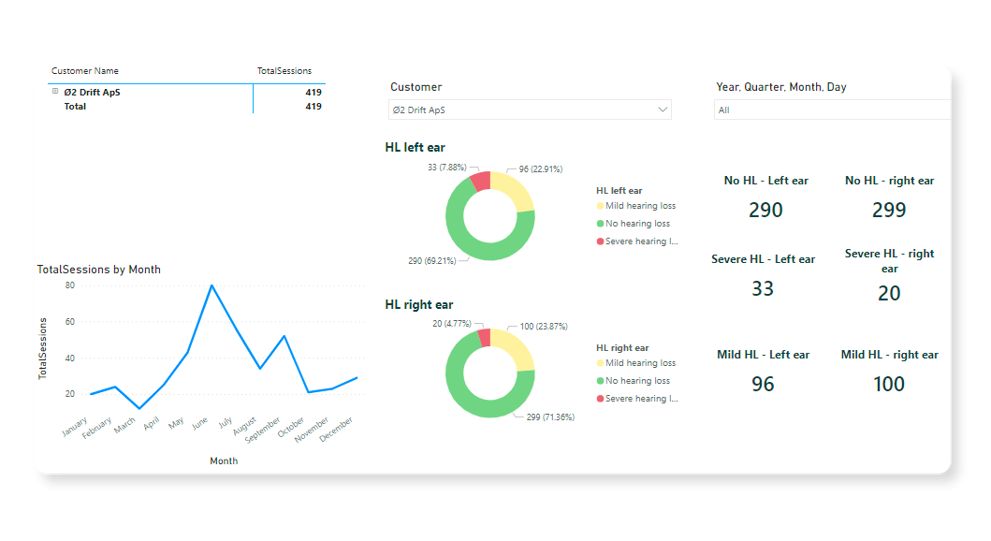
Task: Select the No HL - Left ear card
Action: (x=766, y=197)
